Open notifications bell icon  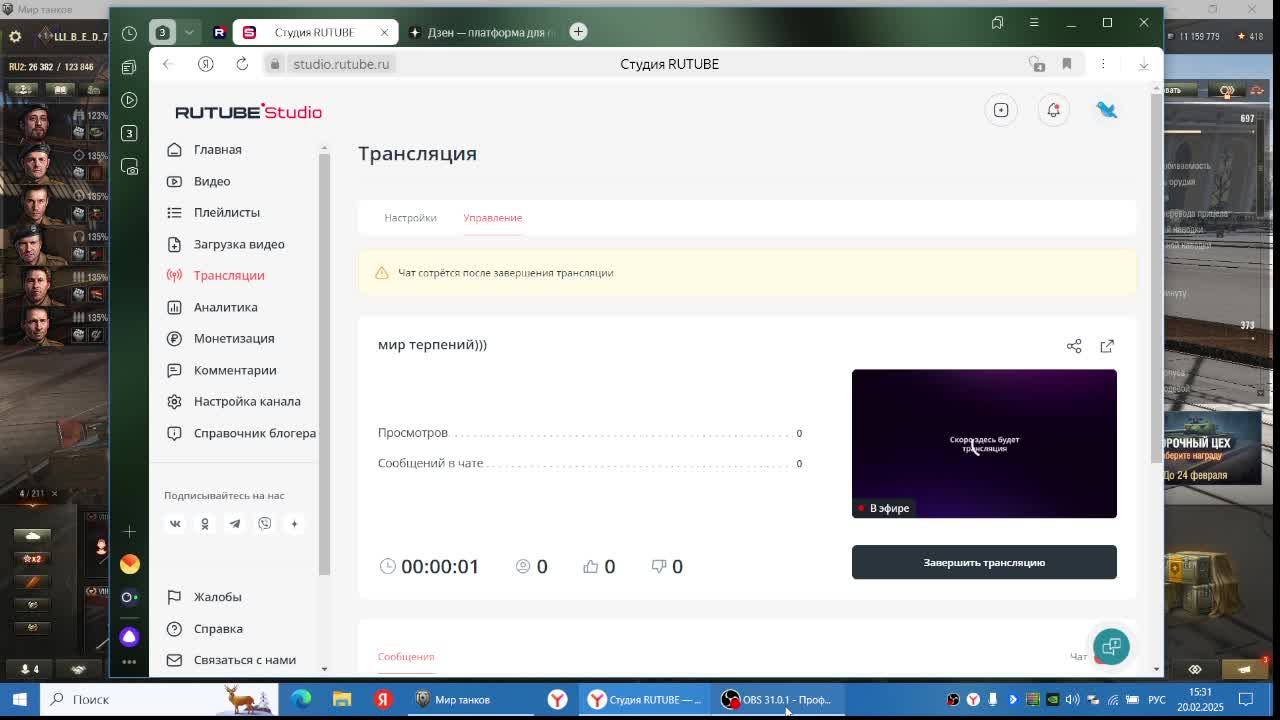[x=1053, y=110]
